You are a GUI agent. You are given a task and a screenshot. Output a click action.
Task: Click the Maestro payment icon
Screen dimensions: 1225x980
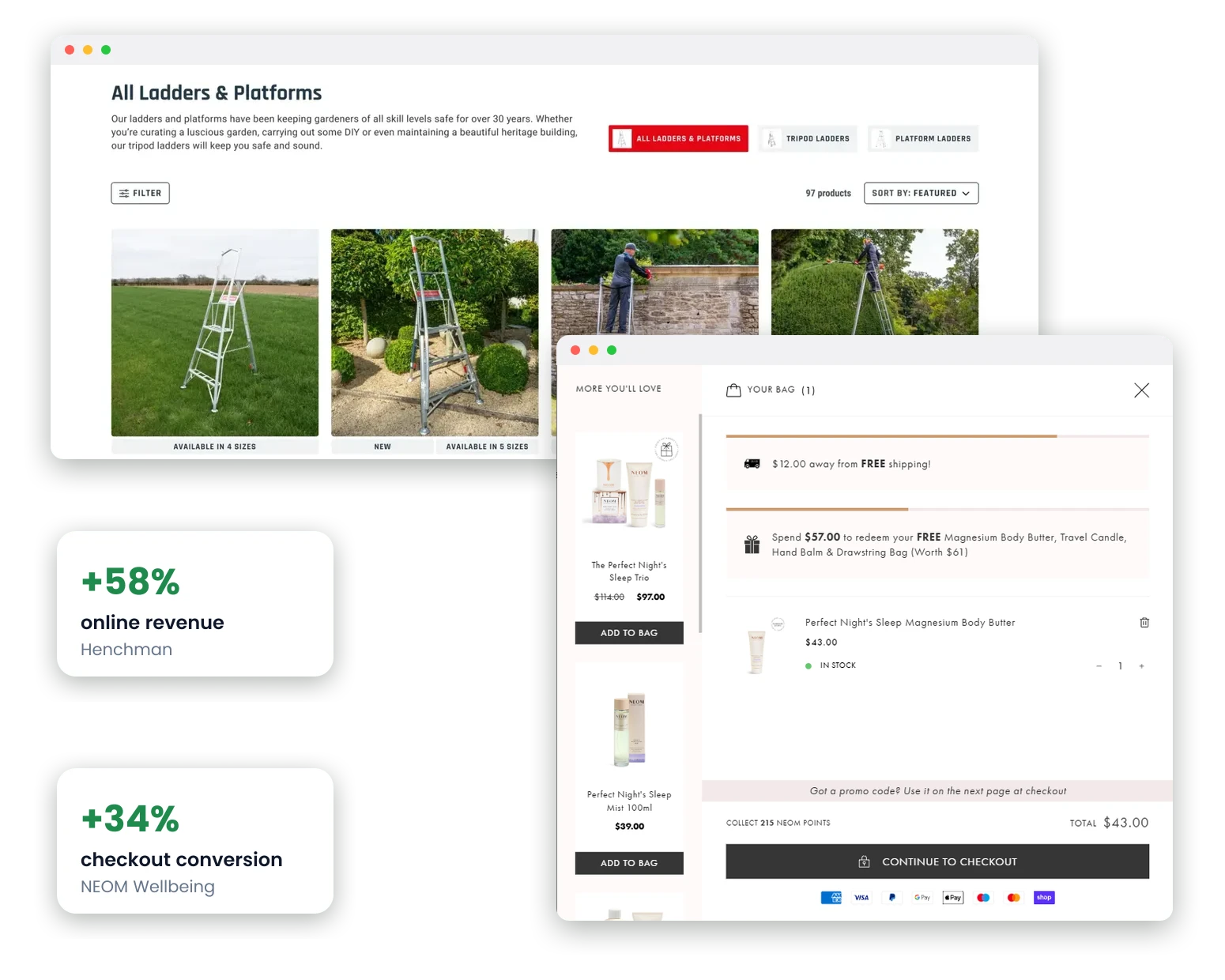(983, 898)
